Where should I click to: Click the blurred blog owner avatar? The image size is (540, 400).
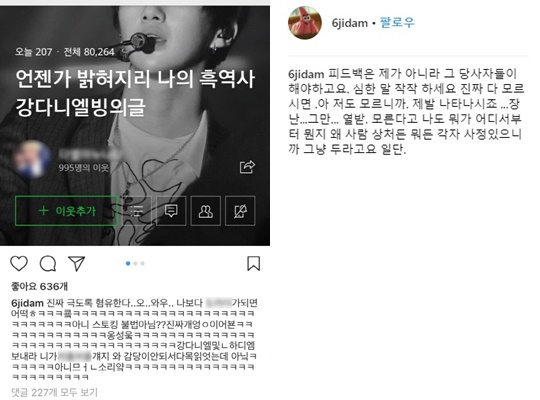(32, 160)
